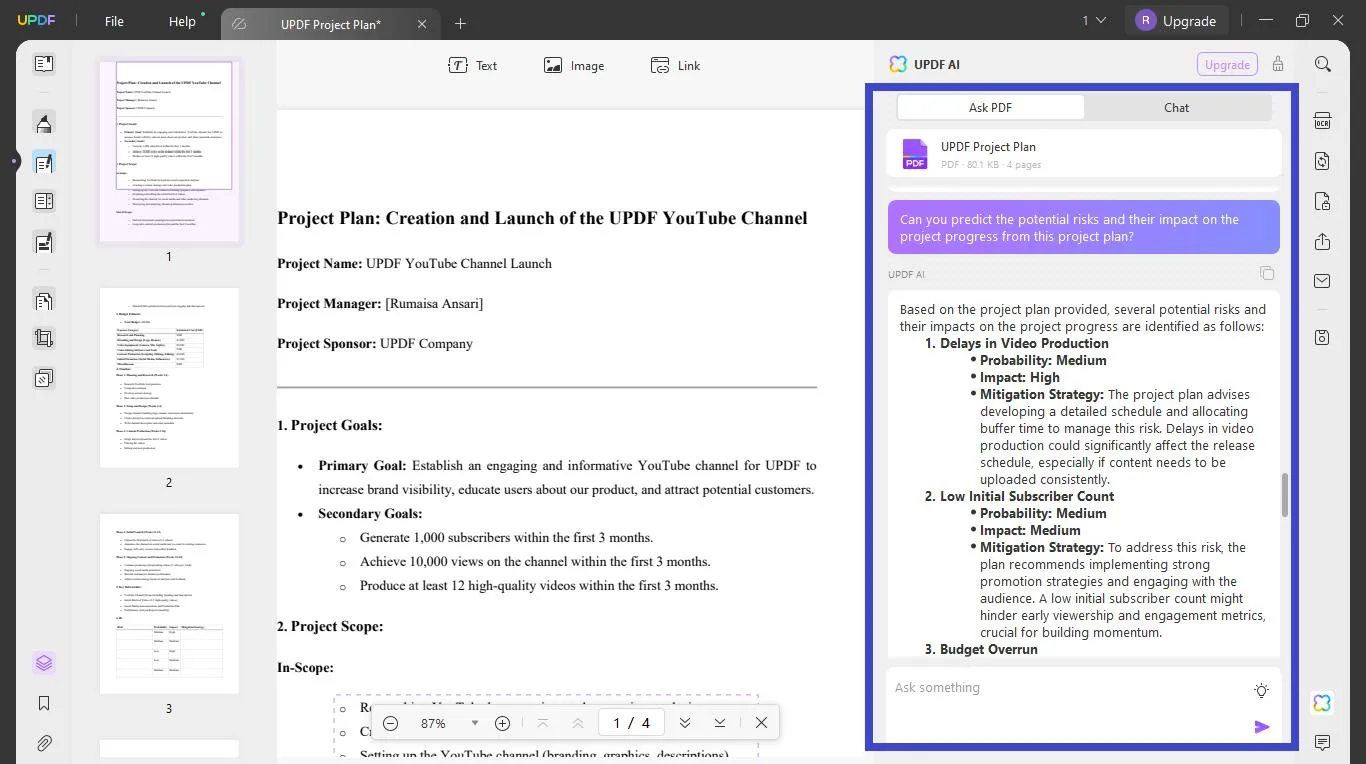Open the search magnifier icon

click(1322, 65)
